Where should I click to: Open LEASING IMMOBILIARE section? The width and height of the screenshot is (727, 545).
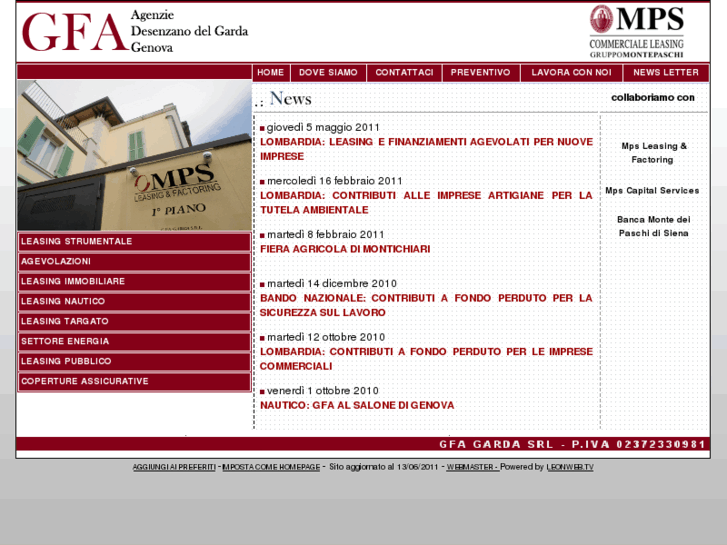pos(134,282)
